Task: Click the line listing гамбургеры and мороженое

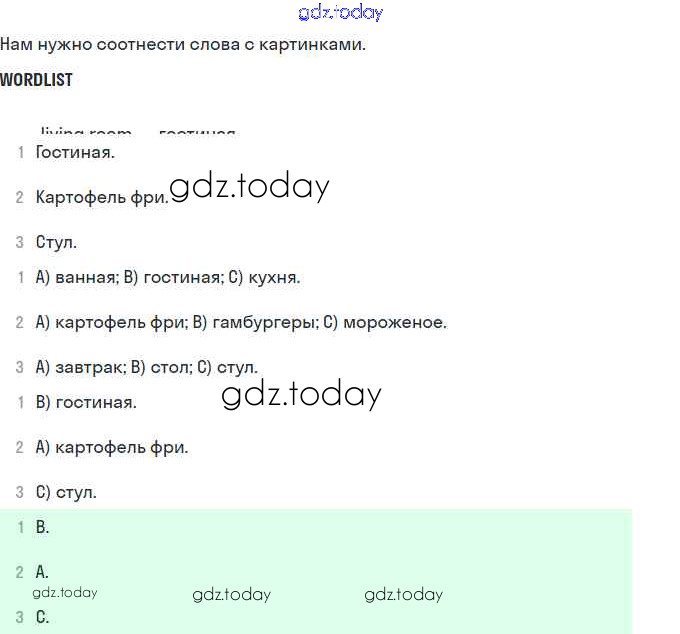Action: 240,323
